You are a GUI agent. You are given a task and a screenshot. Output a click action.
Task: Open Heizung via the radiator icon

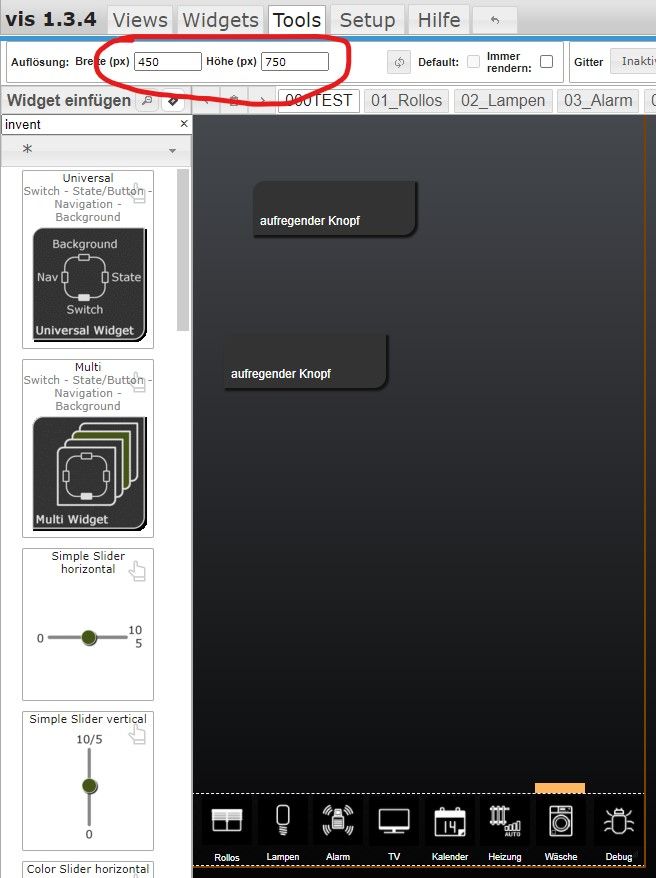point(505,821)
